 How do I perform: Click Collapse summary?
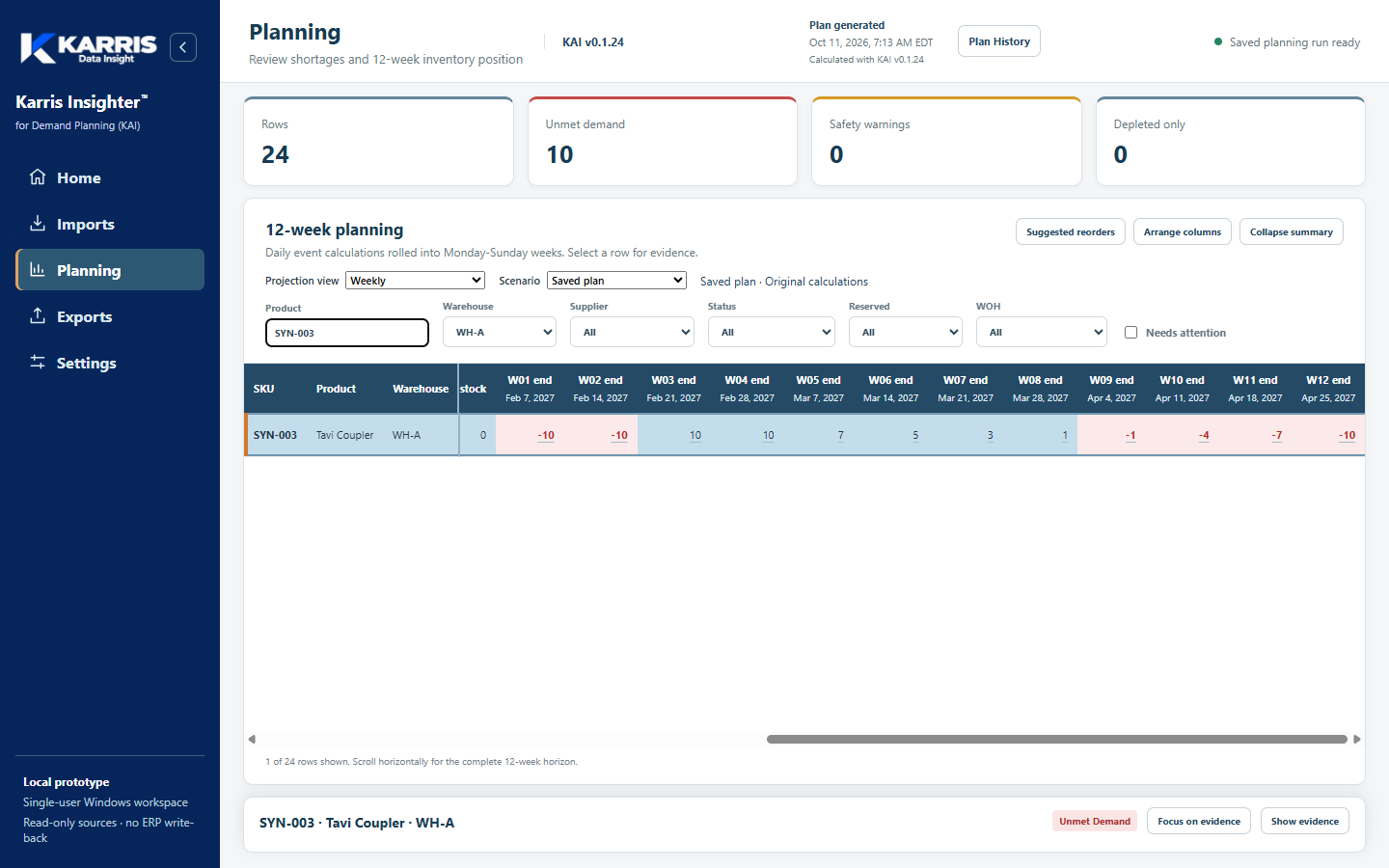(x=1292, y=232)
